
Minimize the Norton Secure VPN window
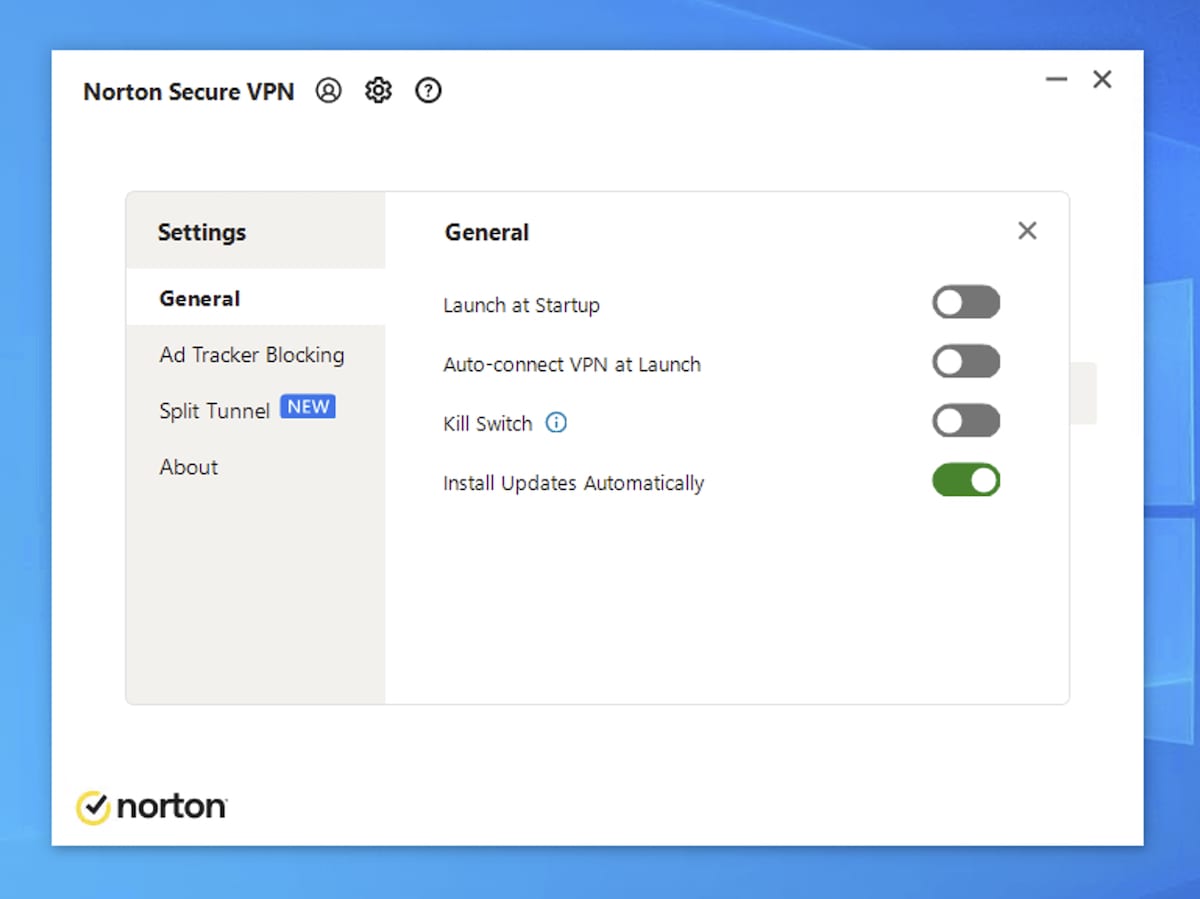(1056, 79)
